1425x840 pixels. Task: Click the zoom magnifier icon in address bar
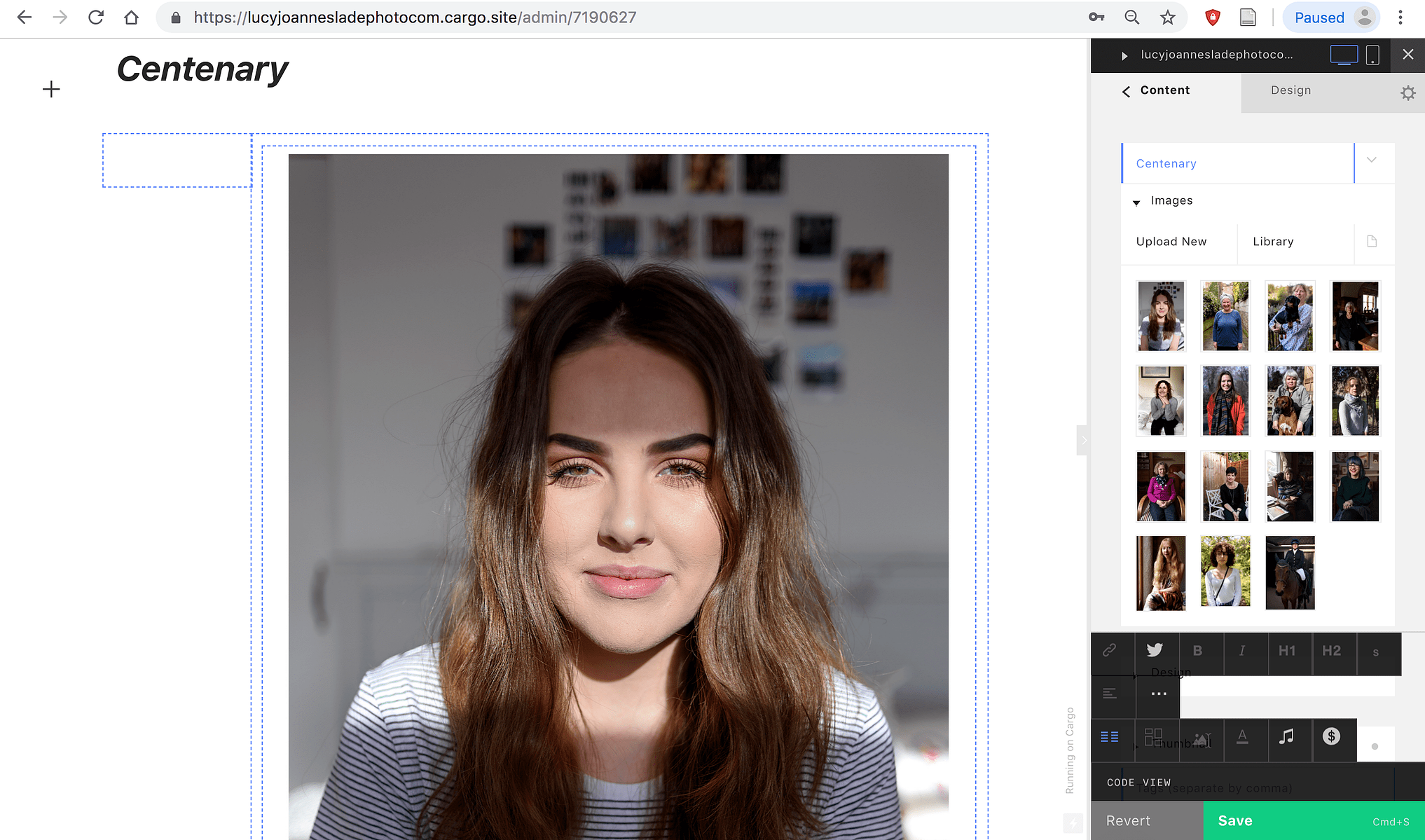(1131, 18)
